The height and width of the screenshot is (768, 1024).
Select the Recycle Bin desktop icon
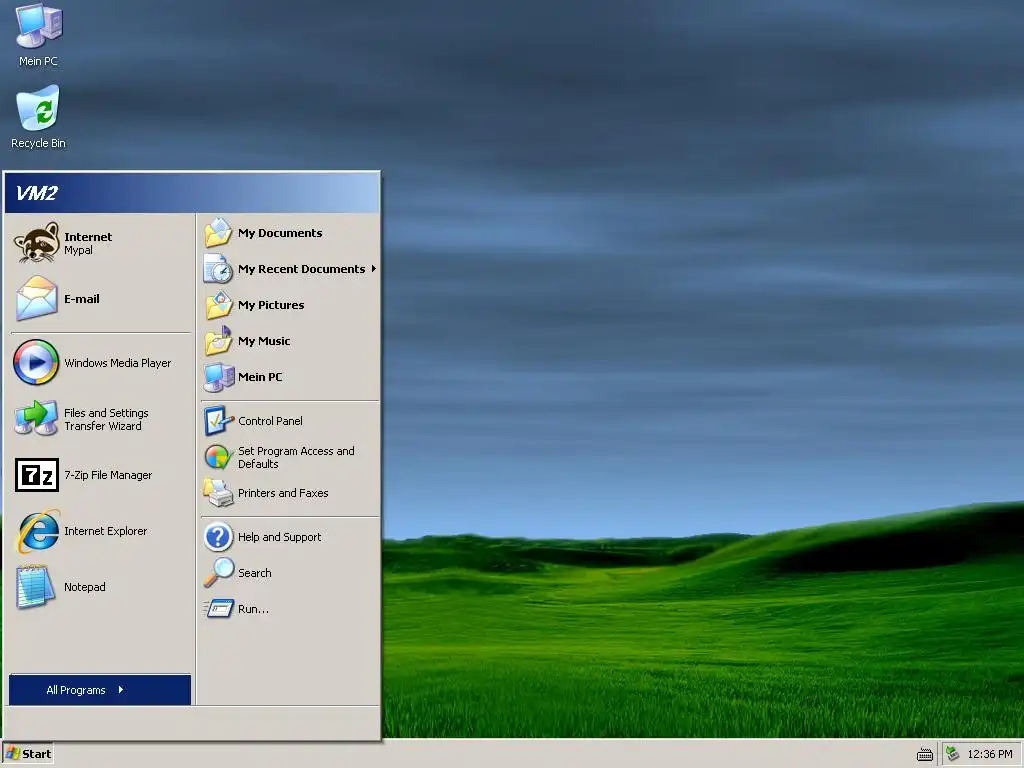click(38, 108)
